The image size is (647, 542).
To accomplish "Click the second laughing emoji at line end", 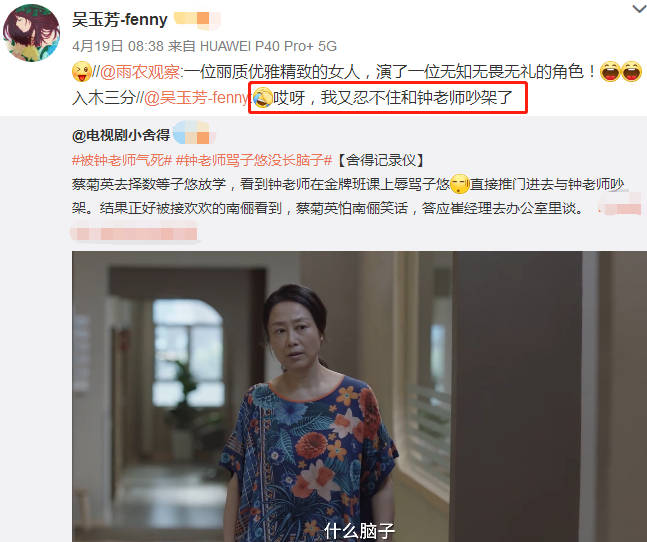I will [631, 71].
